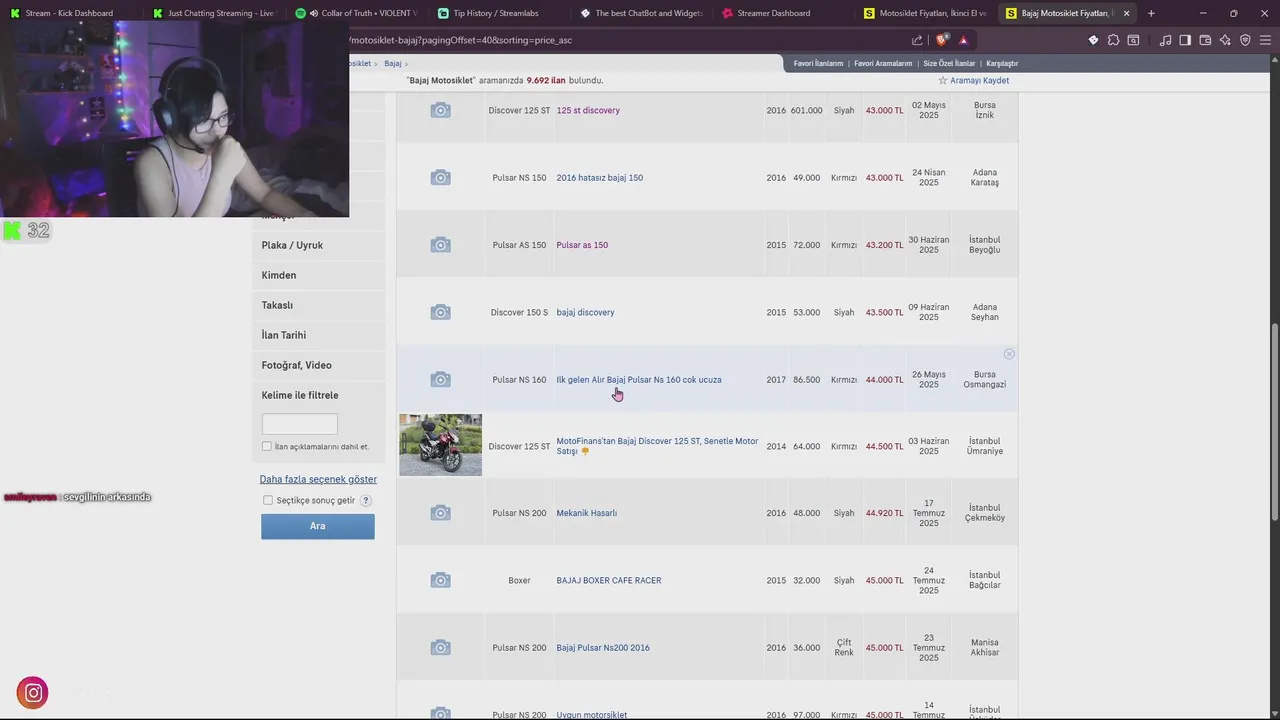Expand the Kelime ile filtrele section
The image size is (1280, 720).
(x=300, y=395)
